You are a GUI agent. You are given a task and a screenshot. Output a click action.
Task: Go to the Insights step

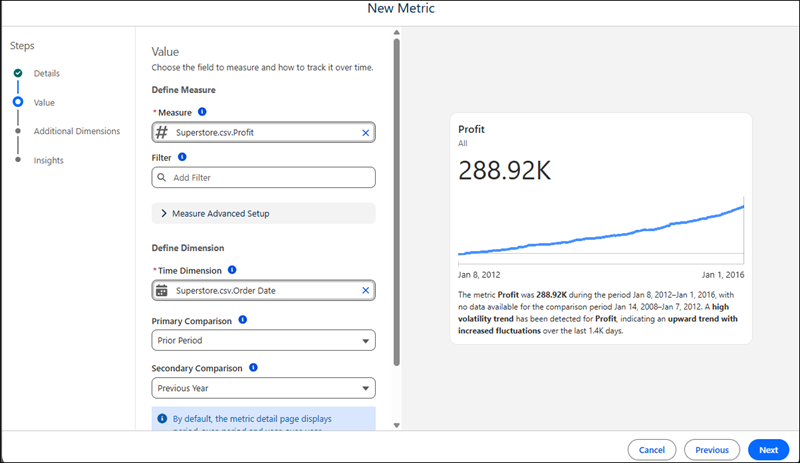pyautogui.click(x=48, y=160)
